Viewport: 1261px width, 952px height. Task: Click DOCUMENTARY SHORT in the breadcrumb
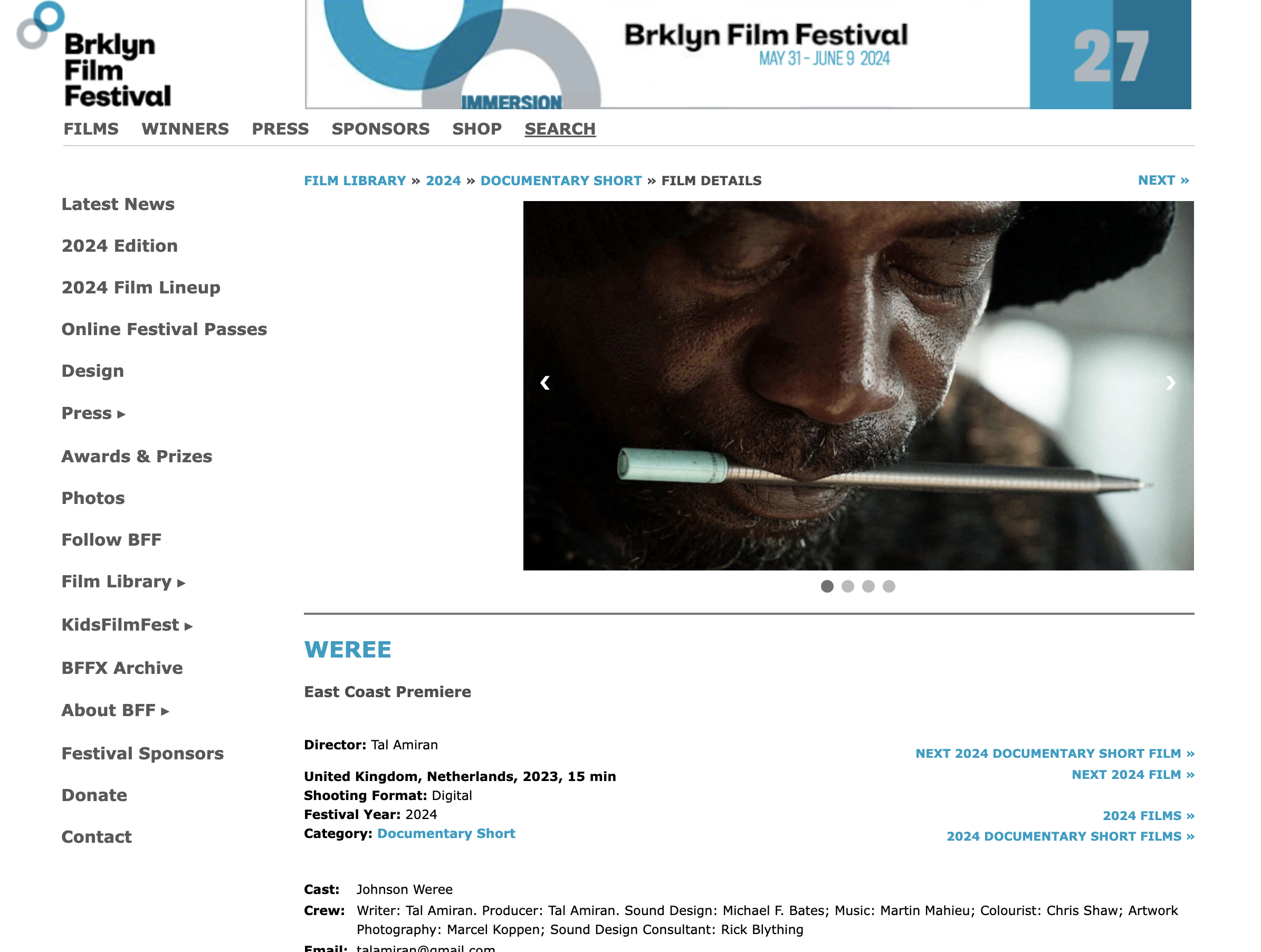561,180
